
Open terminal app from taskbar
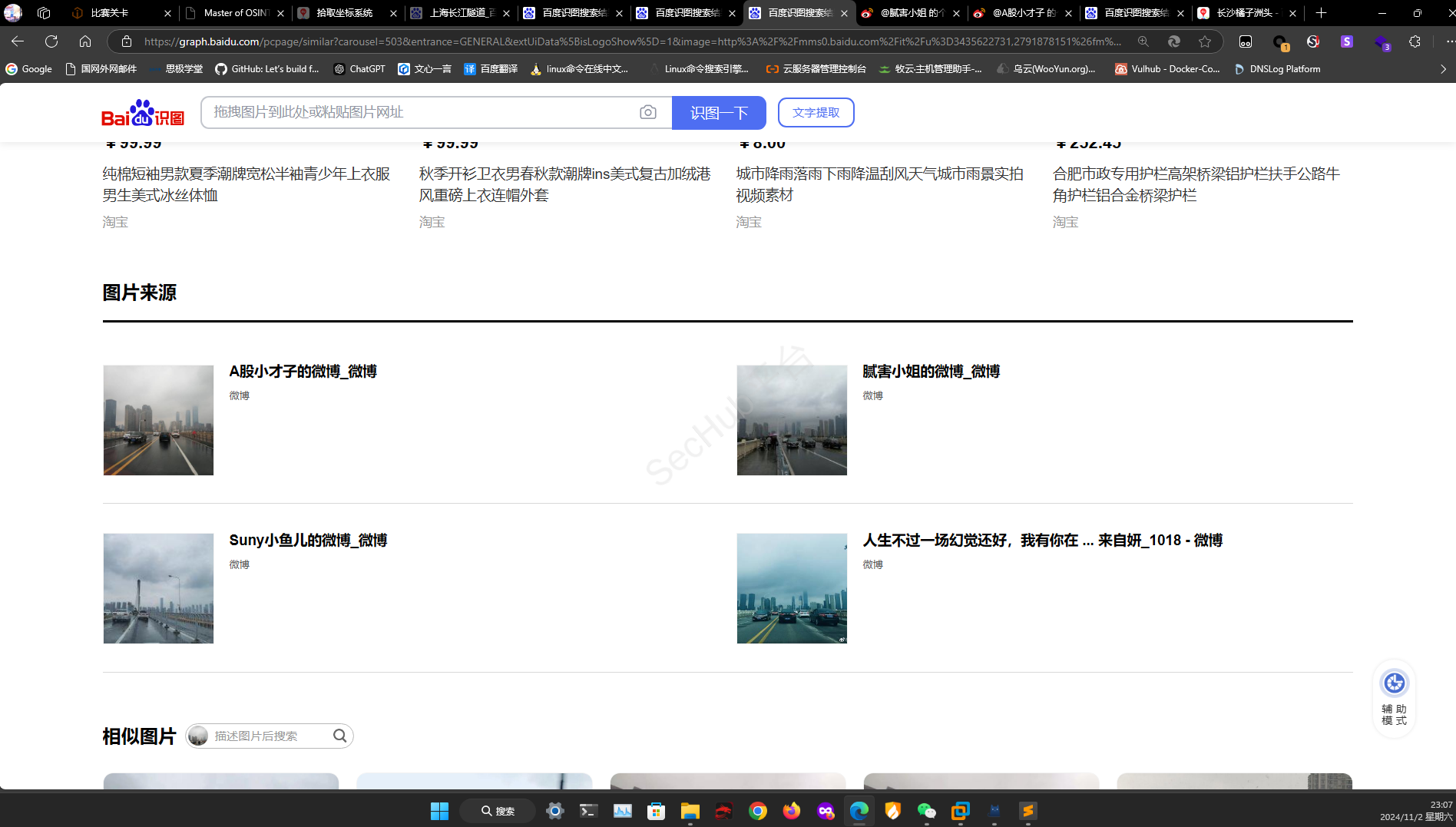click(589, 811)
